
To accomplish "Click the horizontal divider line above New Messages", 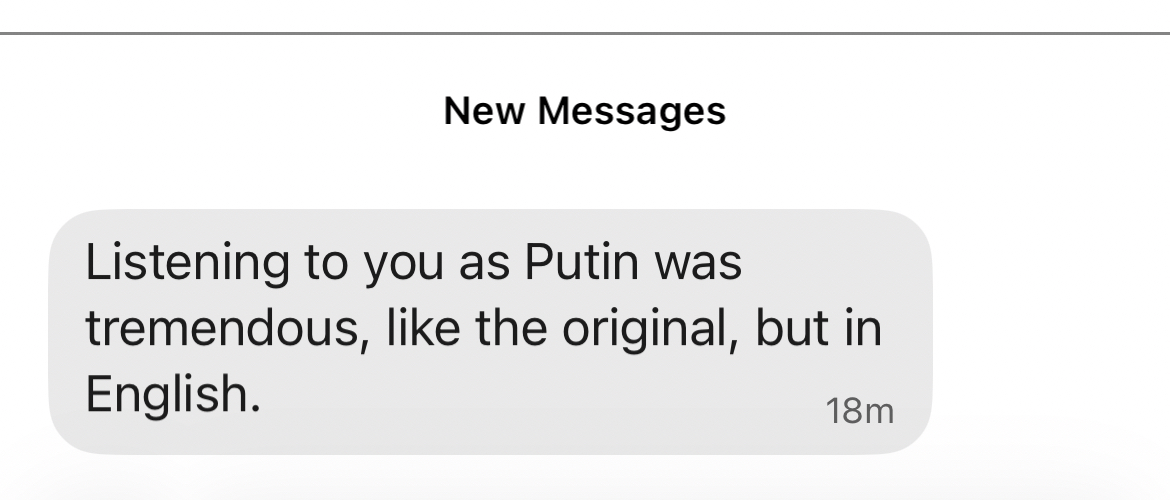I will pos(585,33).
